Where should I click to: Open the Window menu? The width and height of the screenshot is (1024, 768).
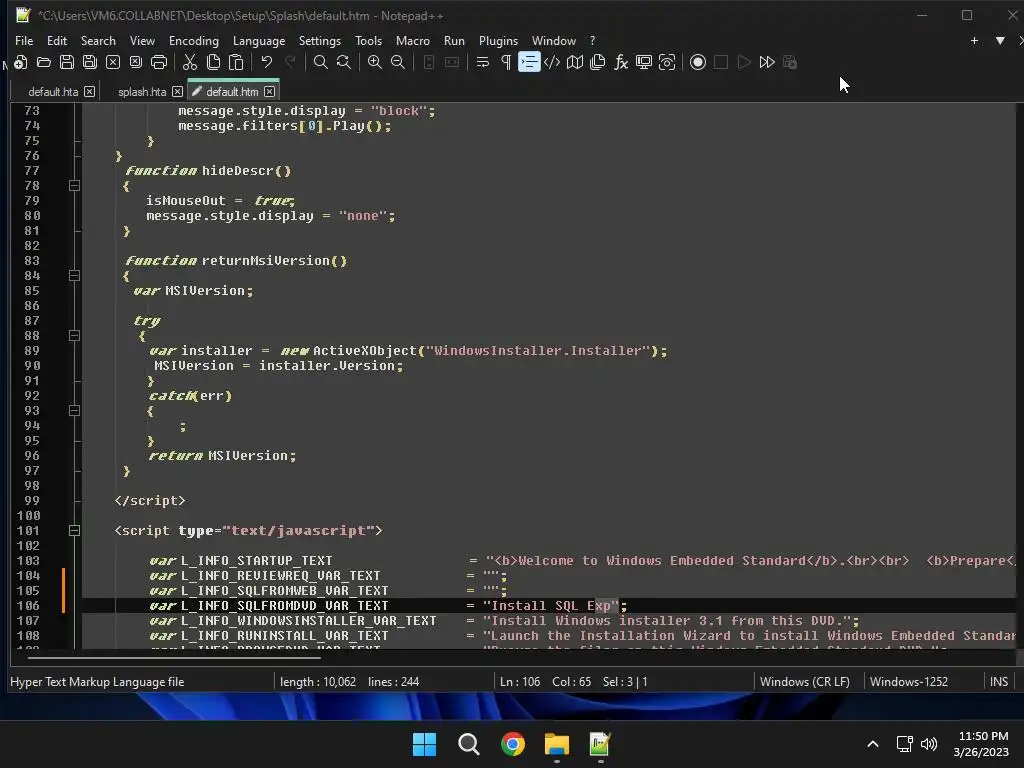click(554, 40)
